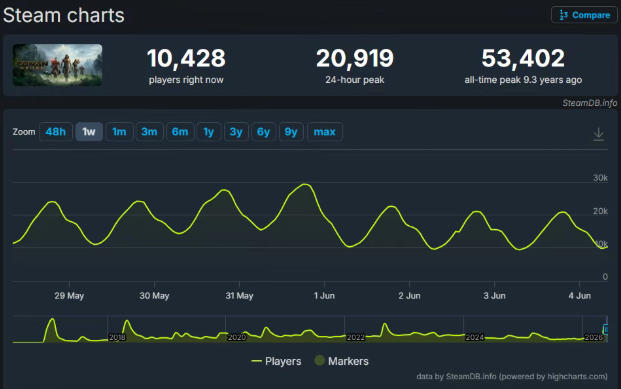The width and height of the screenshot is (621, 389).
Task: Choose the 3y zoom option
Action: (x=236, y=132)
